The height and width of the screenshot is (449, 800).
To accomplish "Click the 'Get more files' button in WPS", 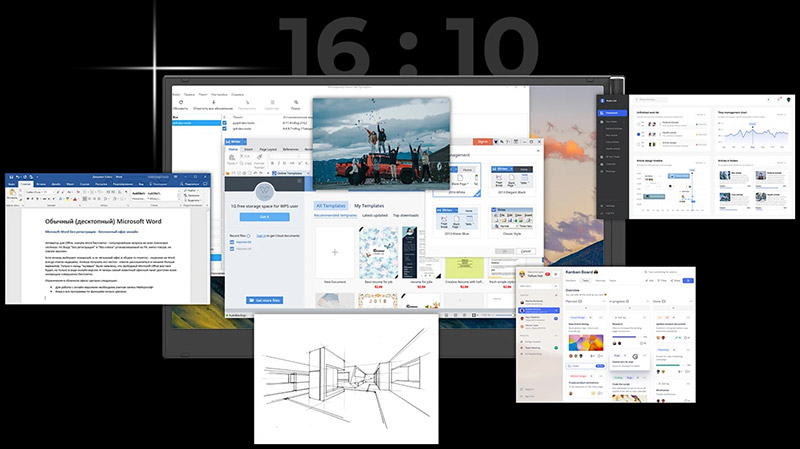I will [265, 301].
